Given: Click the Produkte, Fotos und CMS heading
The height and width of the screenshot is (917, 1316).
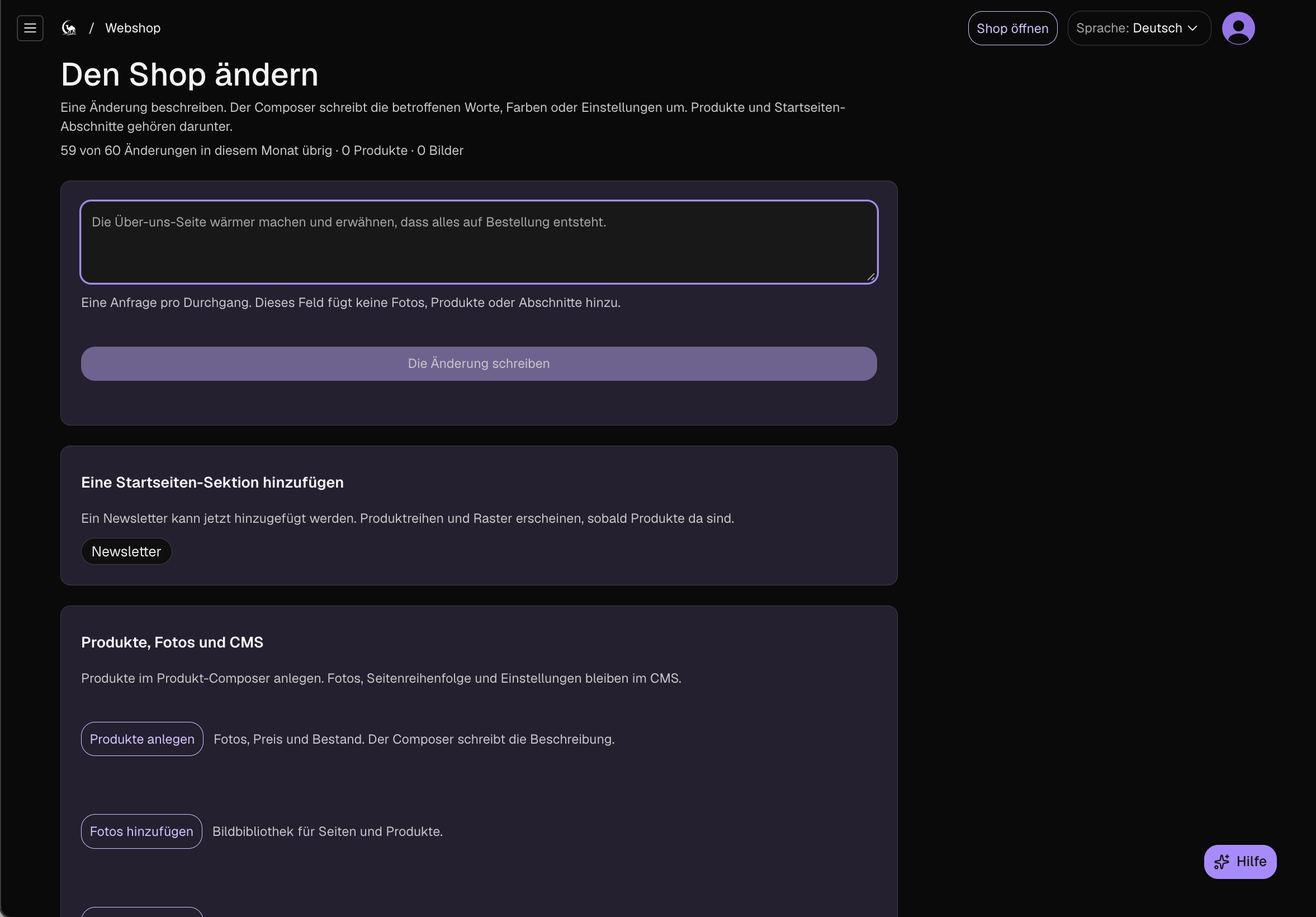Looking at the screenshot, I should click(x=172, y=642).
